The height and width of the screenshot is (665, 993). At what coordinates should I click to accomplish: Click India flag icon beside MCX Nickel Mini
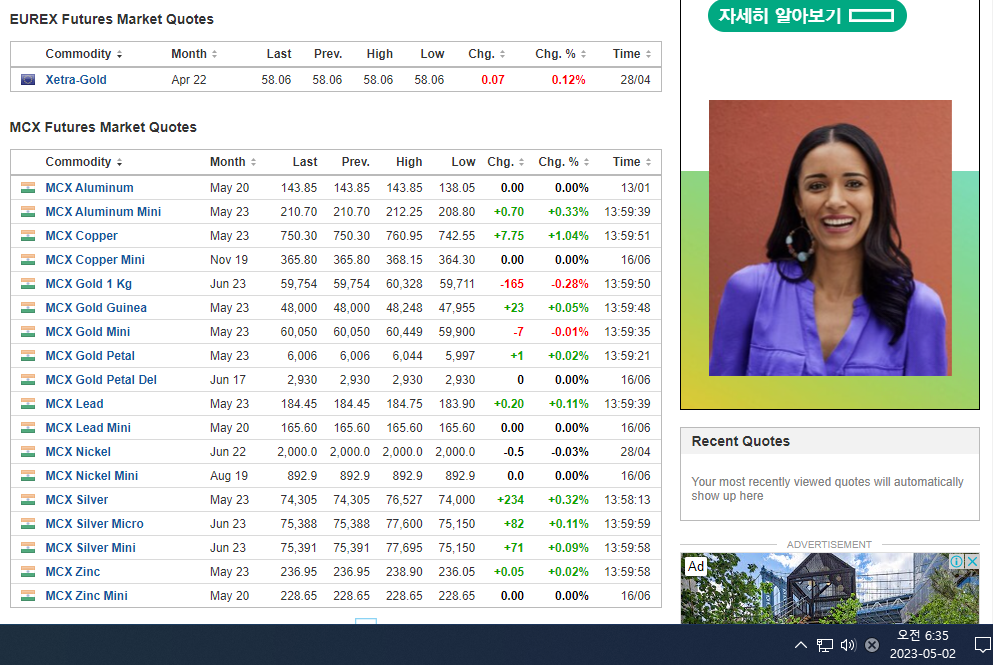pyautogui.click(x=28, y=477)
